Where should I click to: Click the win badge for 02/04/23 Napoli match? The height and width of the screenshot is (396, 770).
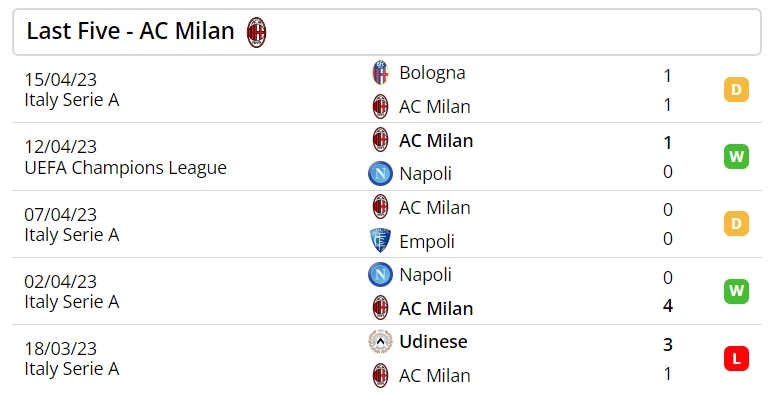click(736, 291)
